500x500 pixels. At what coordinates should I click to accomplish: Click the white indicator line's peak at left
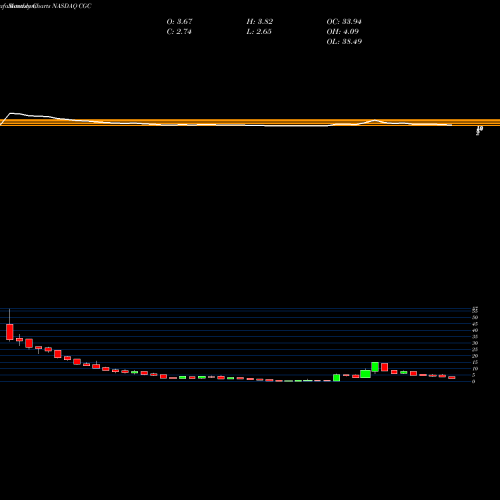coord(12,114)
